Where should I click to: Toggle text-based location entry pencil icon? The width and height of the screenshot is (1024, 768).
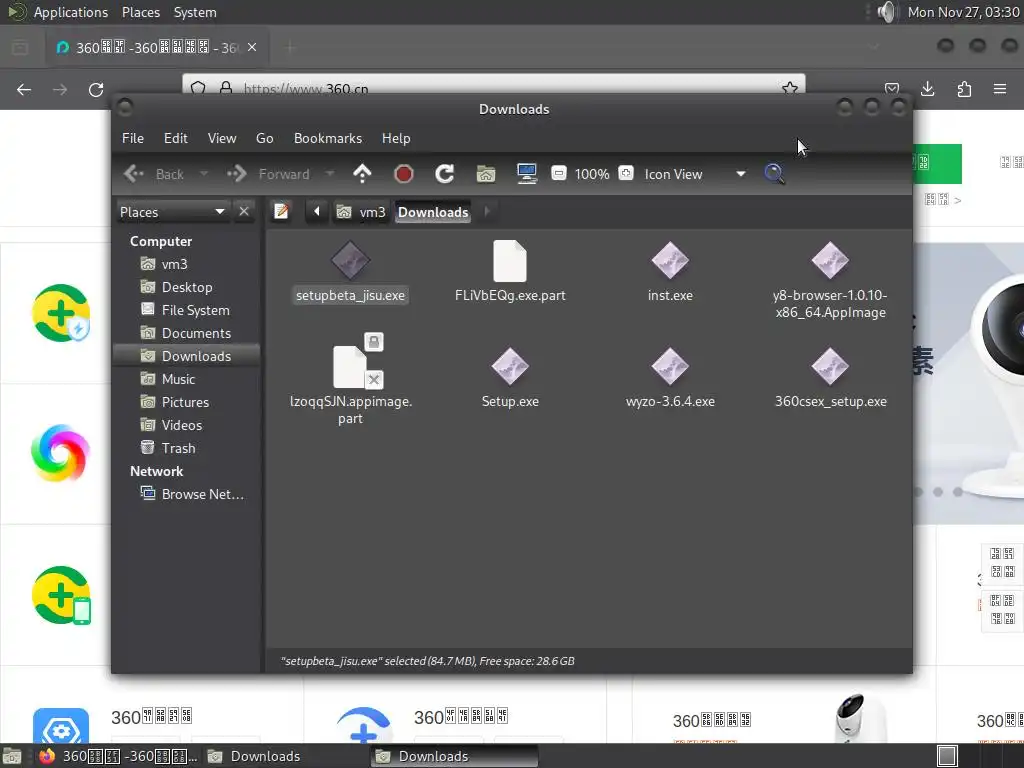click(x=281, y=212)
